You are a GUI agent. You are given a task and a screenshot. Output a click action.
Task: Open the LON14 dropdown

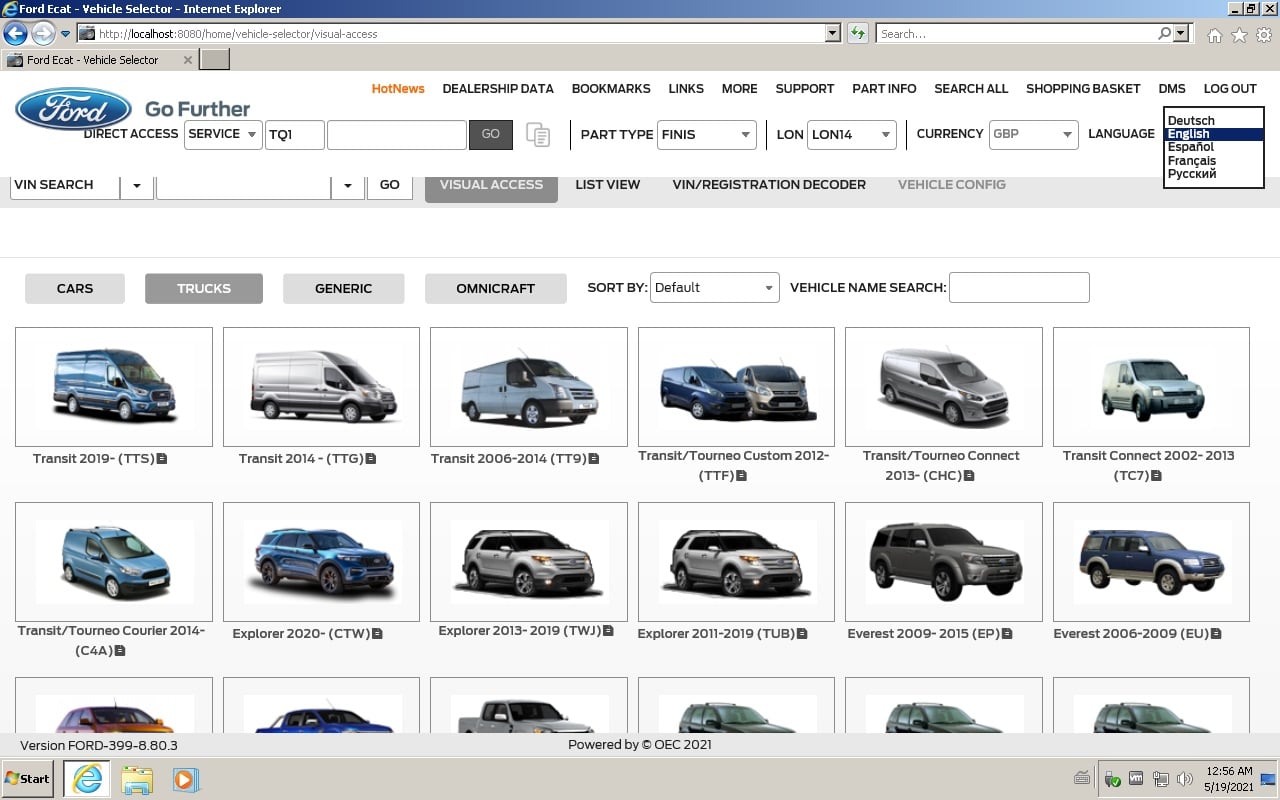(852, 134)
